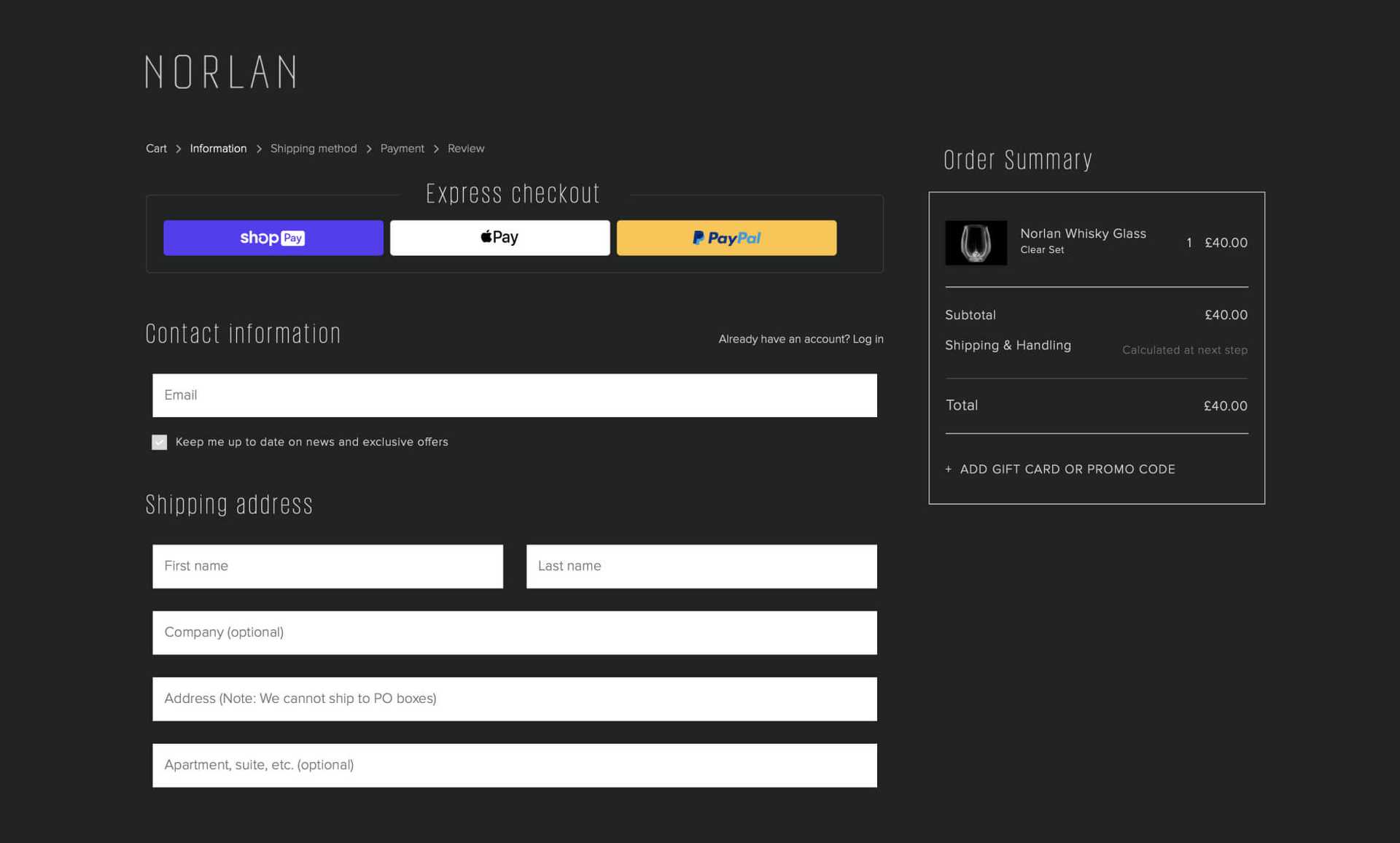Click the Total £40.00 amount
Viewport: 1400px width, 843px height.
point(1225,406)
